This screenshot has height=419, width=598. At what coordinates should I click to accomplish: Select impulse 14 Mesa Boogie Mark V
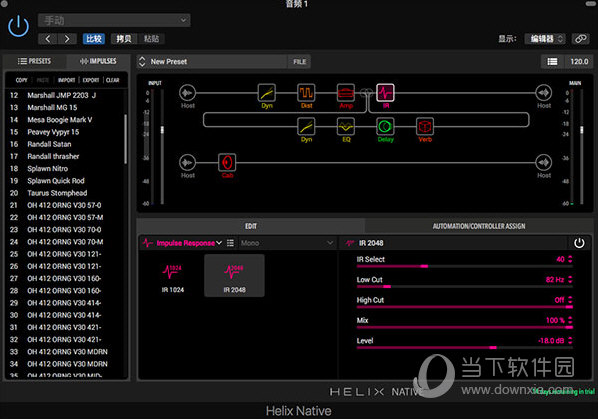click(x=65, y=120)
